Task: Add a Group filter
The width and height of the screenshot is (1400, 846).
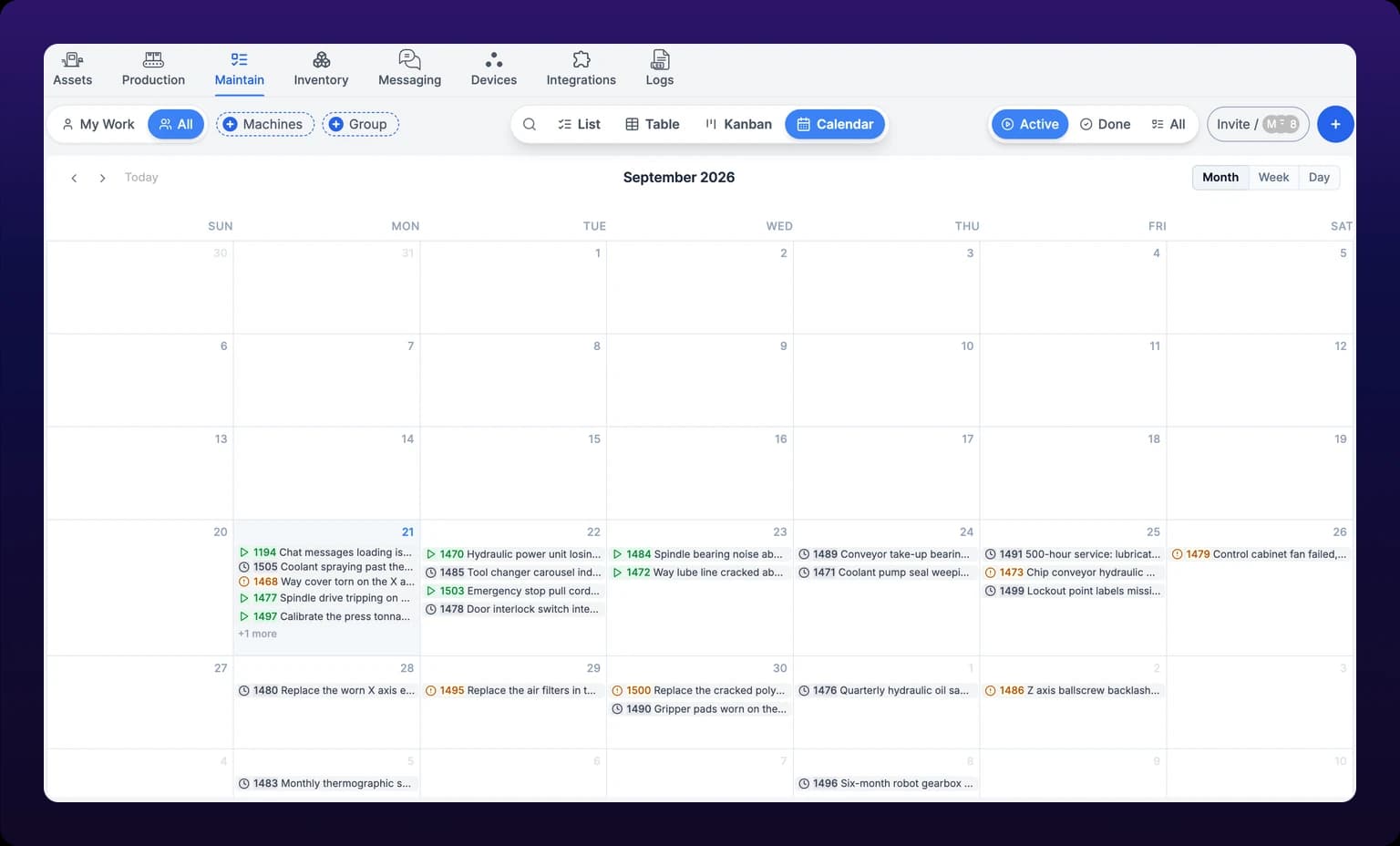Action: (x=360, y=124)
